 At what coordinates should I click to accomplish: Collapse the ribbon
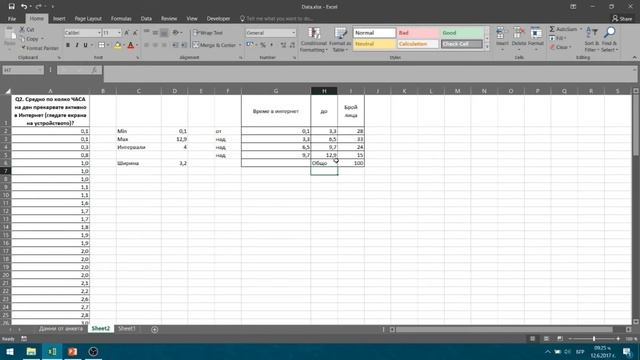[x=634, y=58]
